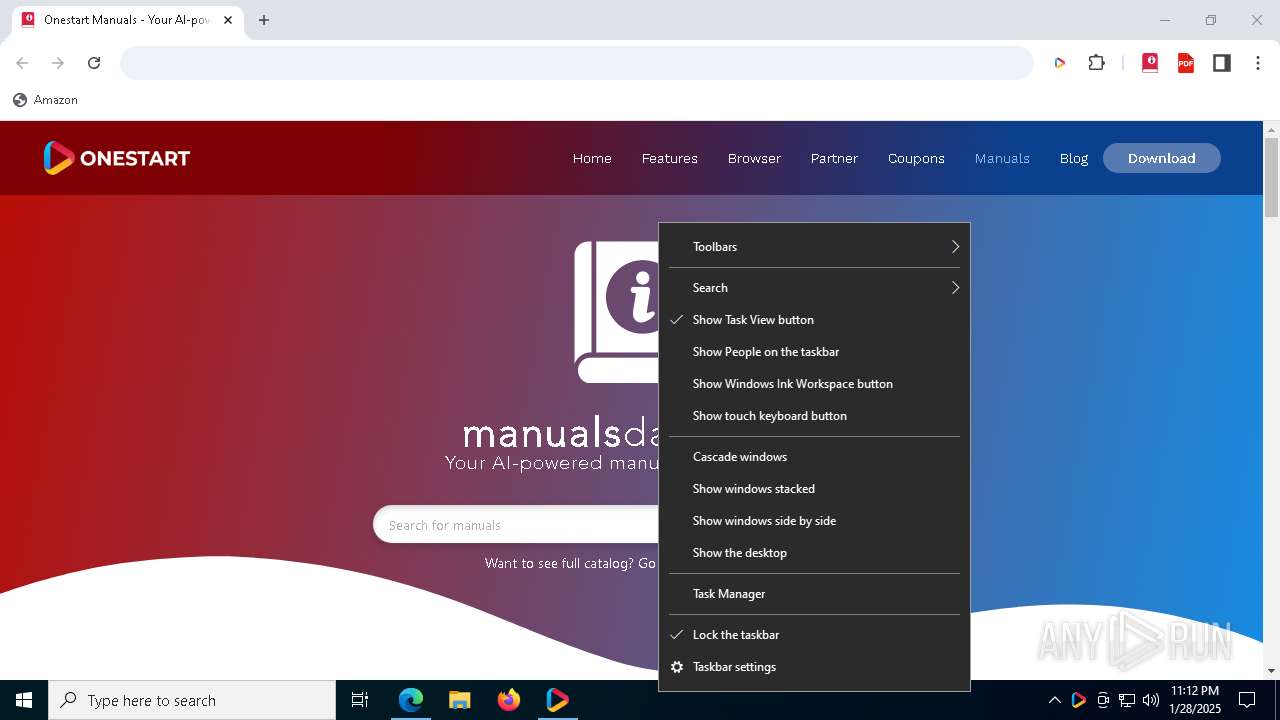The width and height of the screenshot is (1280, 720).
Task: Open the Amazon bookmark
Action: coord(45,100)
